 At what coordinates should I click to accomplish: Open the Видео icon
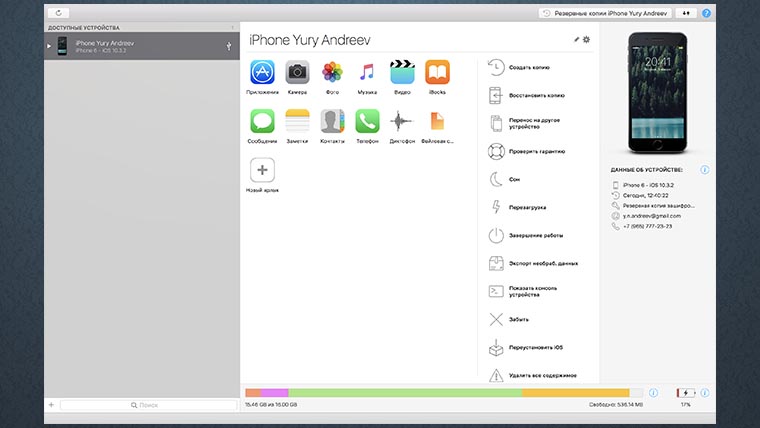click(x=402, y=72)
